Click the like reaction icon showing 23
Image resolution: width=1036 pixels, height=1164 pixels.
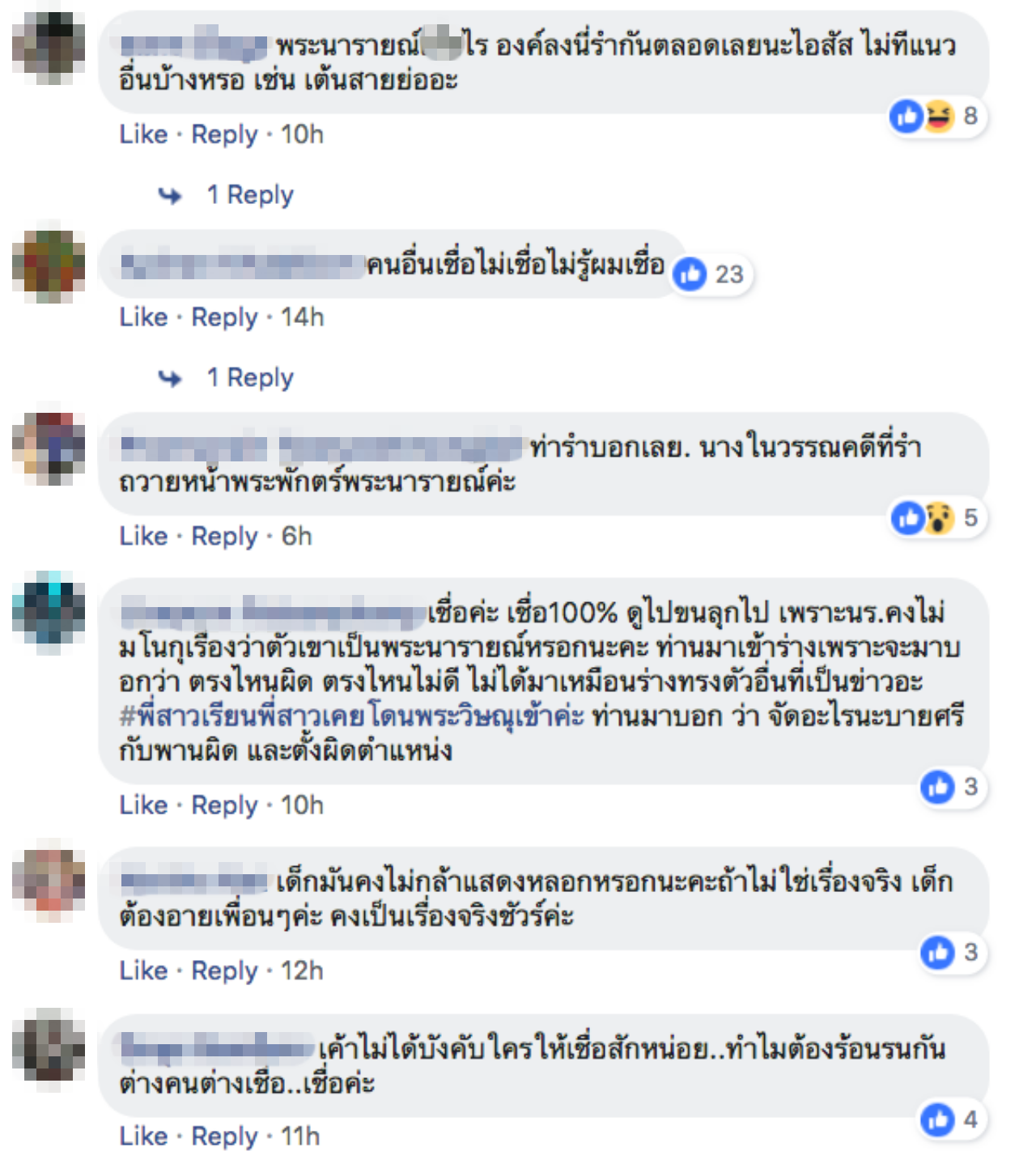[x=690, y=274]
